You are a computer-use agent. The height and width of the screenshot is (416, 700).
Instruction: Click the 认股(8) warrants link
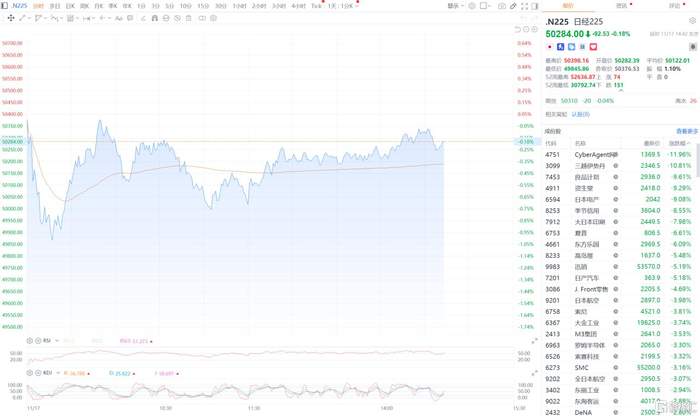tap(580, 114)
